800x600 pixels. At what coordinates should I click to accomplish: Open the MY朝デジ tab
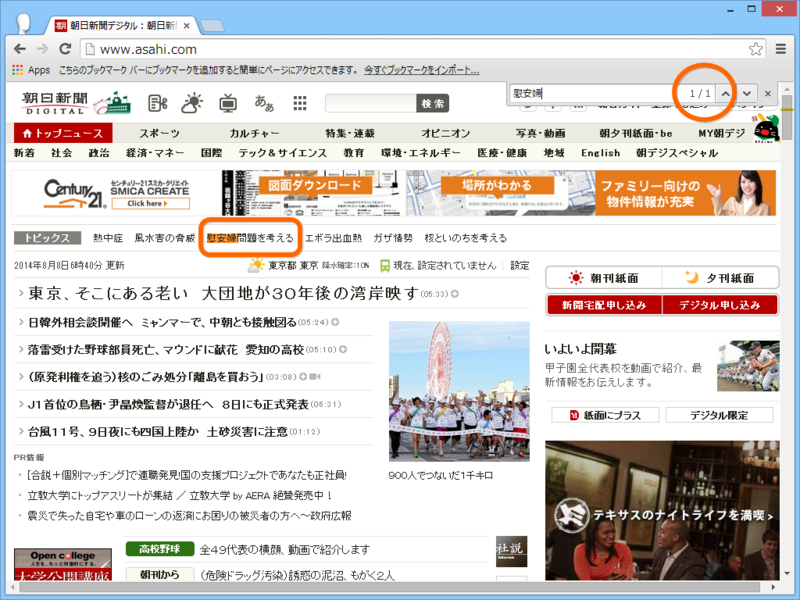click(721, 133)
